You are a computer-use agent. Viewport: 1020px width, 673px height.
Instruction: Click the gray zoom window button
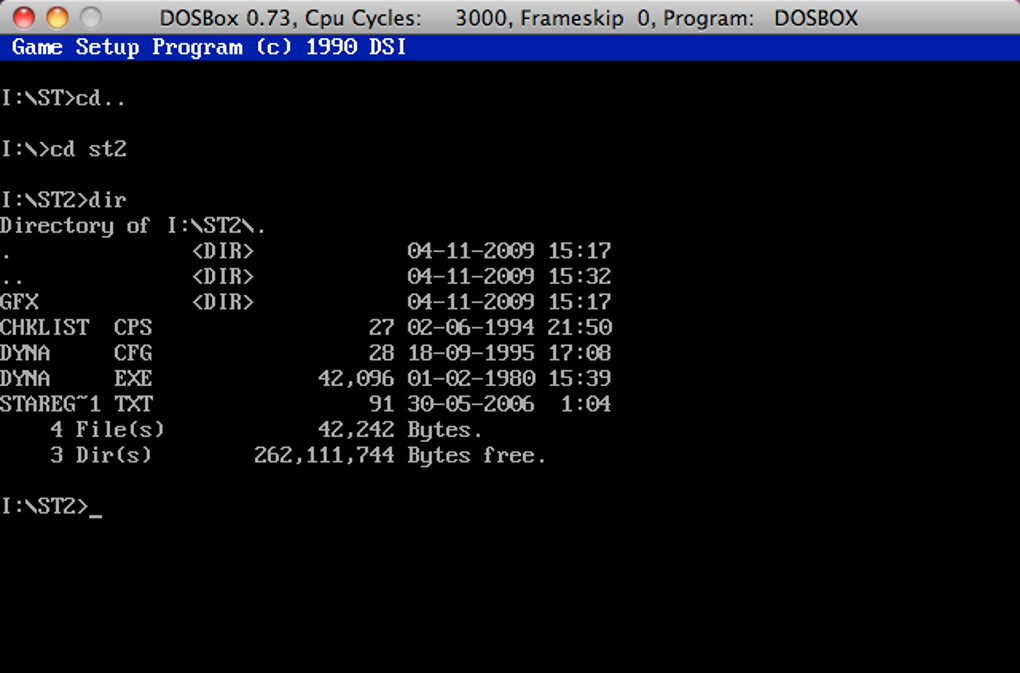91,18
